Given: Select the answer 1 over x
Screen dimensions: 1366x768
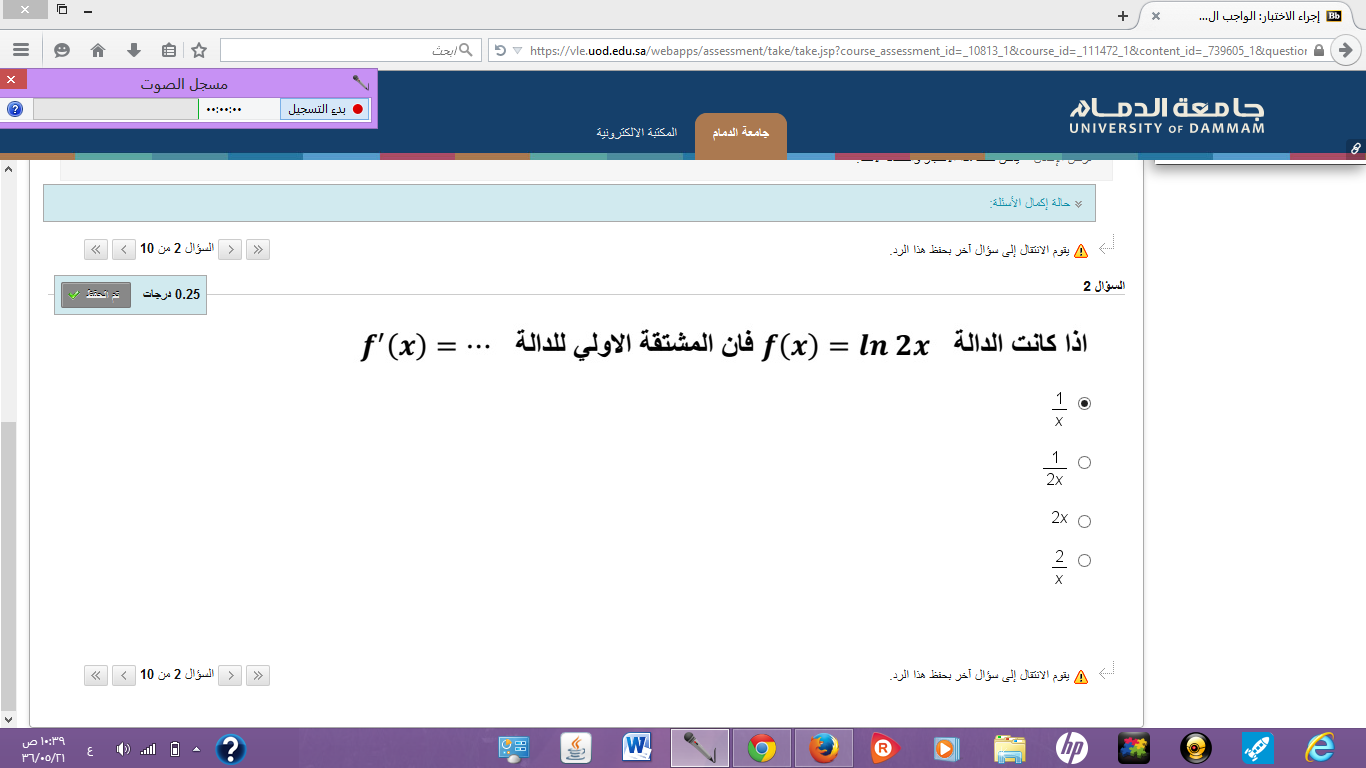Looking at the screenshot, I should (x=1085, y=403).
